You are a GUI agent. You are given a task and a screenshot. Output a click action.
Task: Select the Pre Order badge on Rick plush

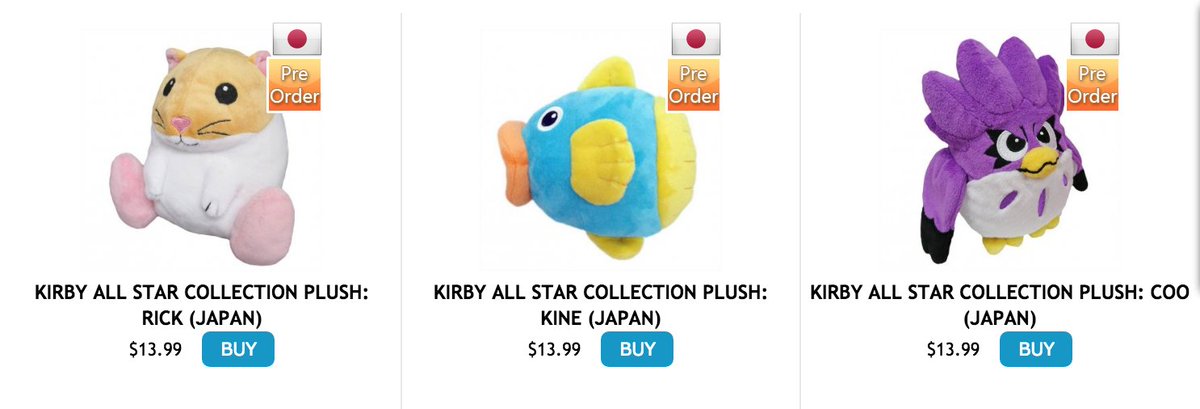click(294, 85)
